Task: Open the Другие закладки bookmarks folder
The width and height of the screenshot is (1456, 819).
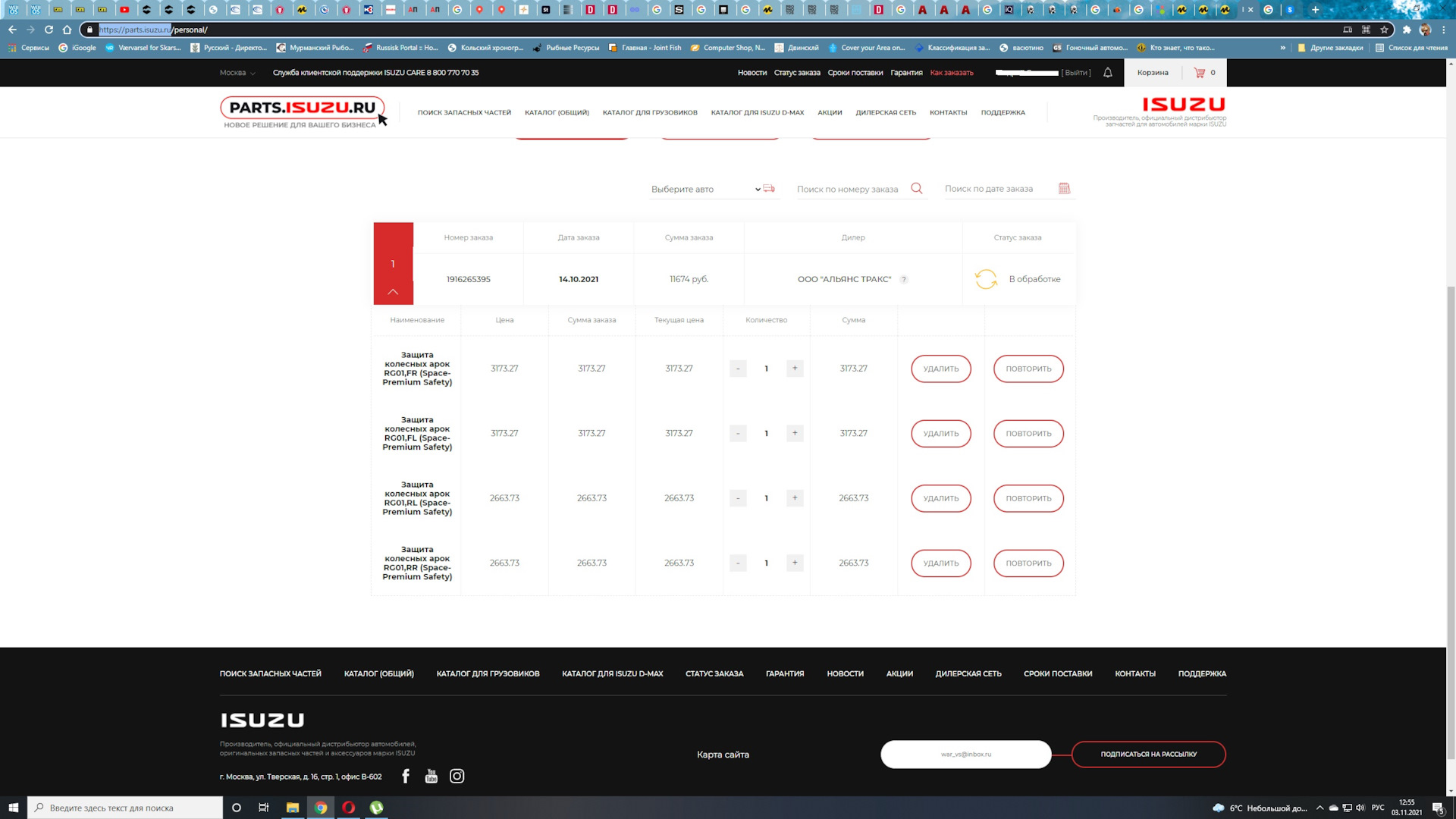Action: (x=1331, y=48)
